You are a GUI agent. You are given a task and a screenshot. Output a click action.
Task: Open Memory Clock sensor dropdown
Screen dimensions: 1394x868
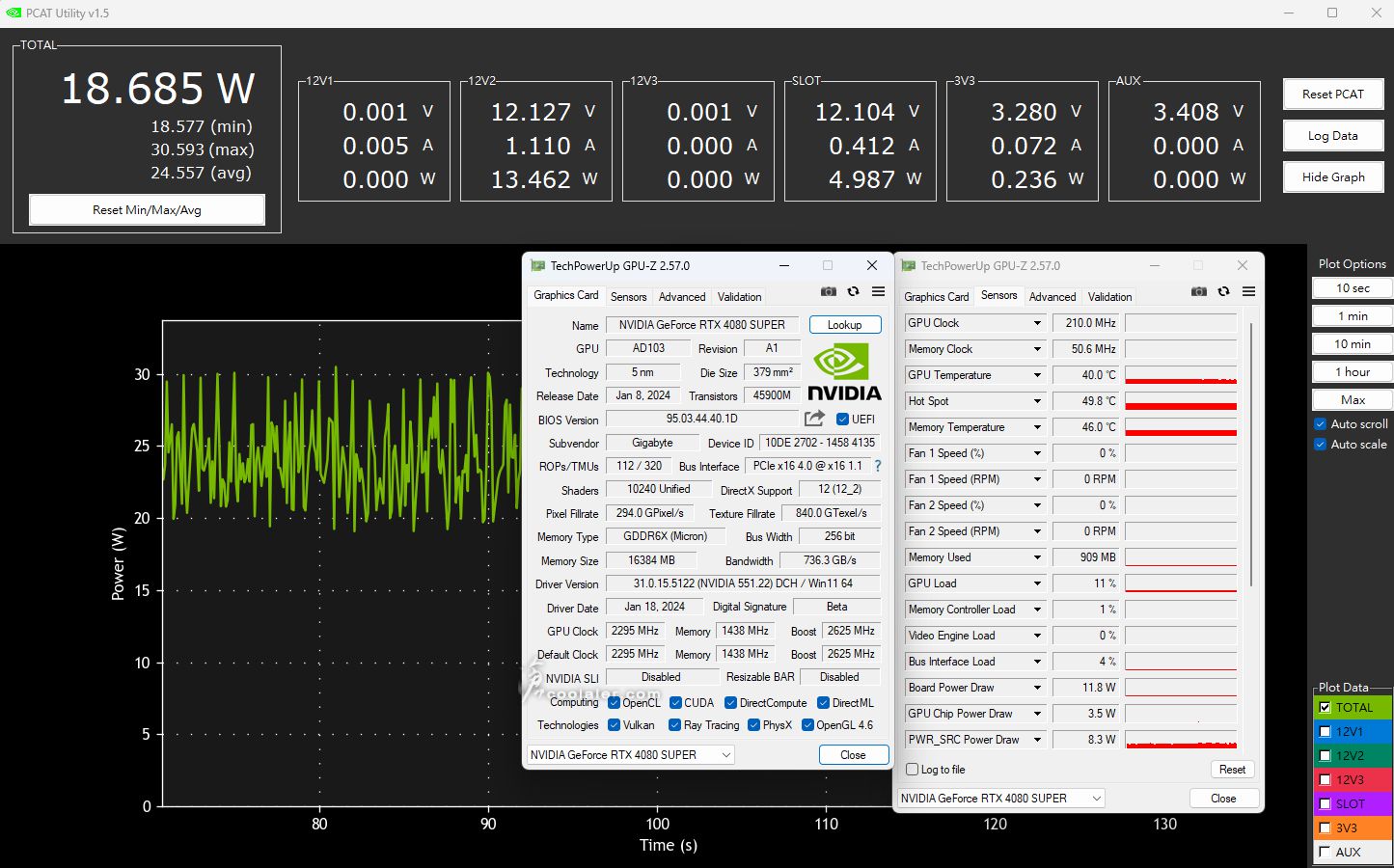pos(1038,349)
